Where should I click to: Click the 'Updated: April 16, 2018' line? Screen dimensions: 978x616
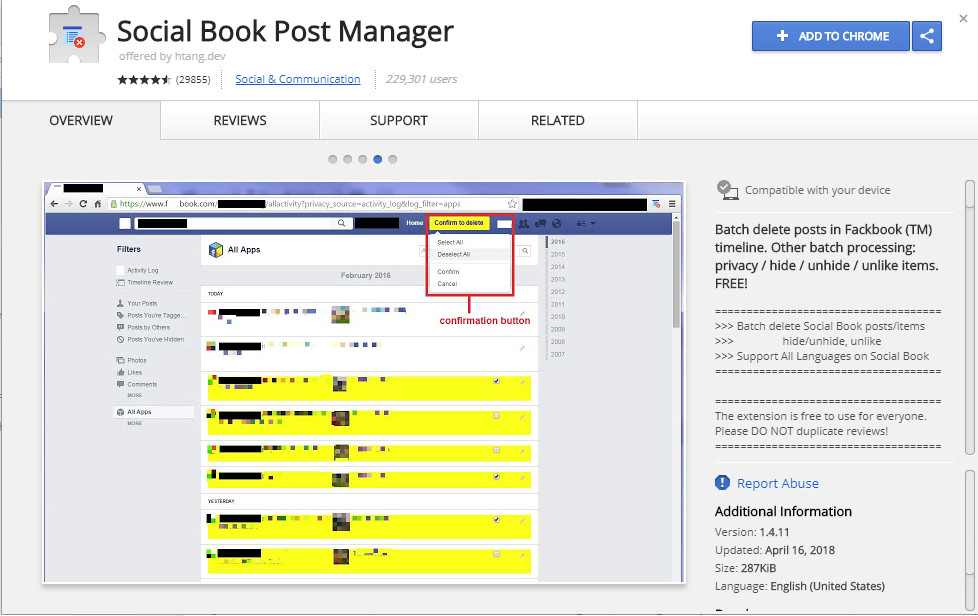(775, 550)
